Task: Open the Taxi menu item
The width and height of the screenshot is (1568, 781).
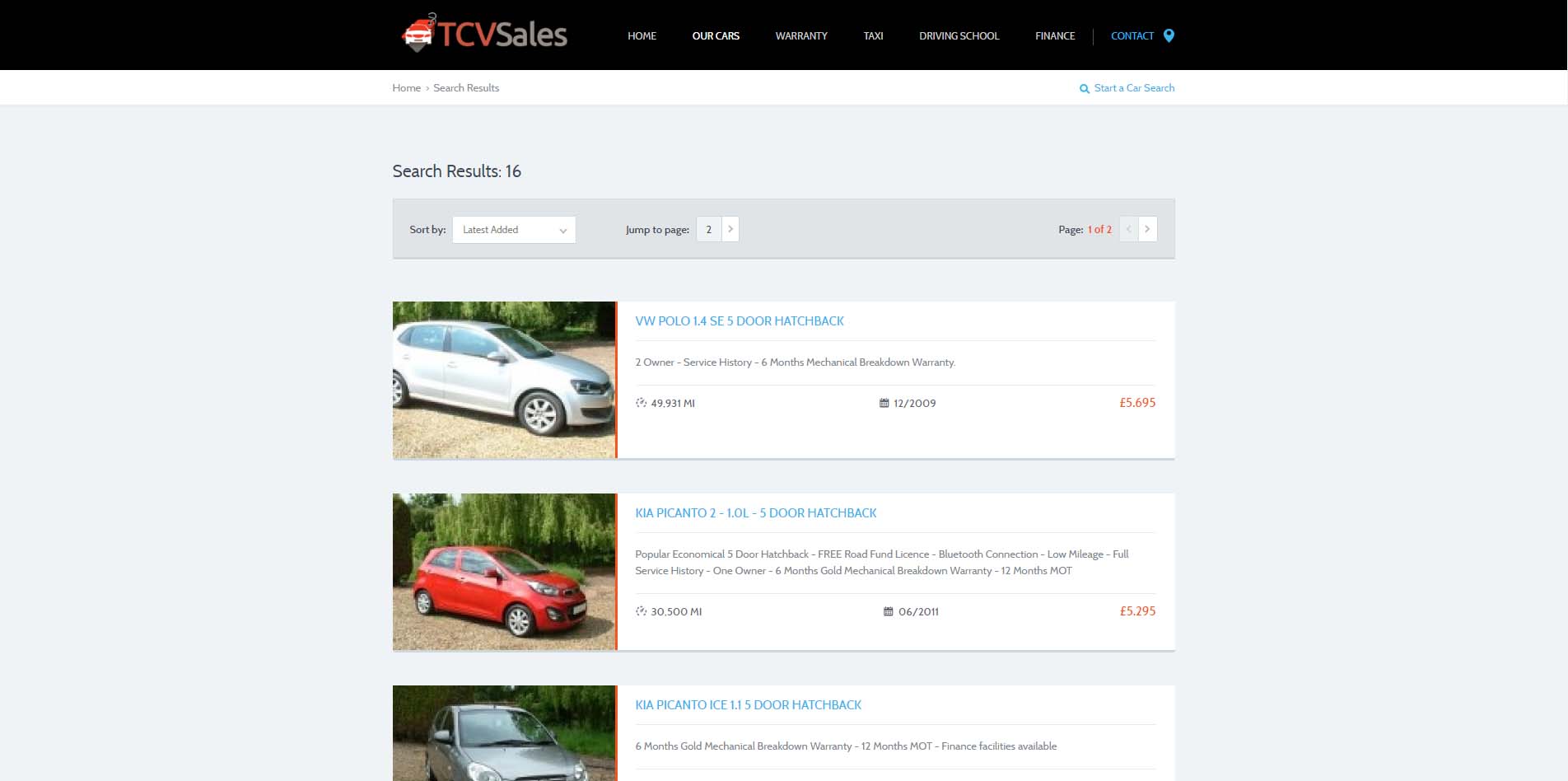Action: pyautogui.click(x=873, y=36)
